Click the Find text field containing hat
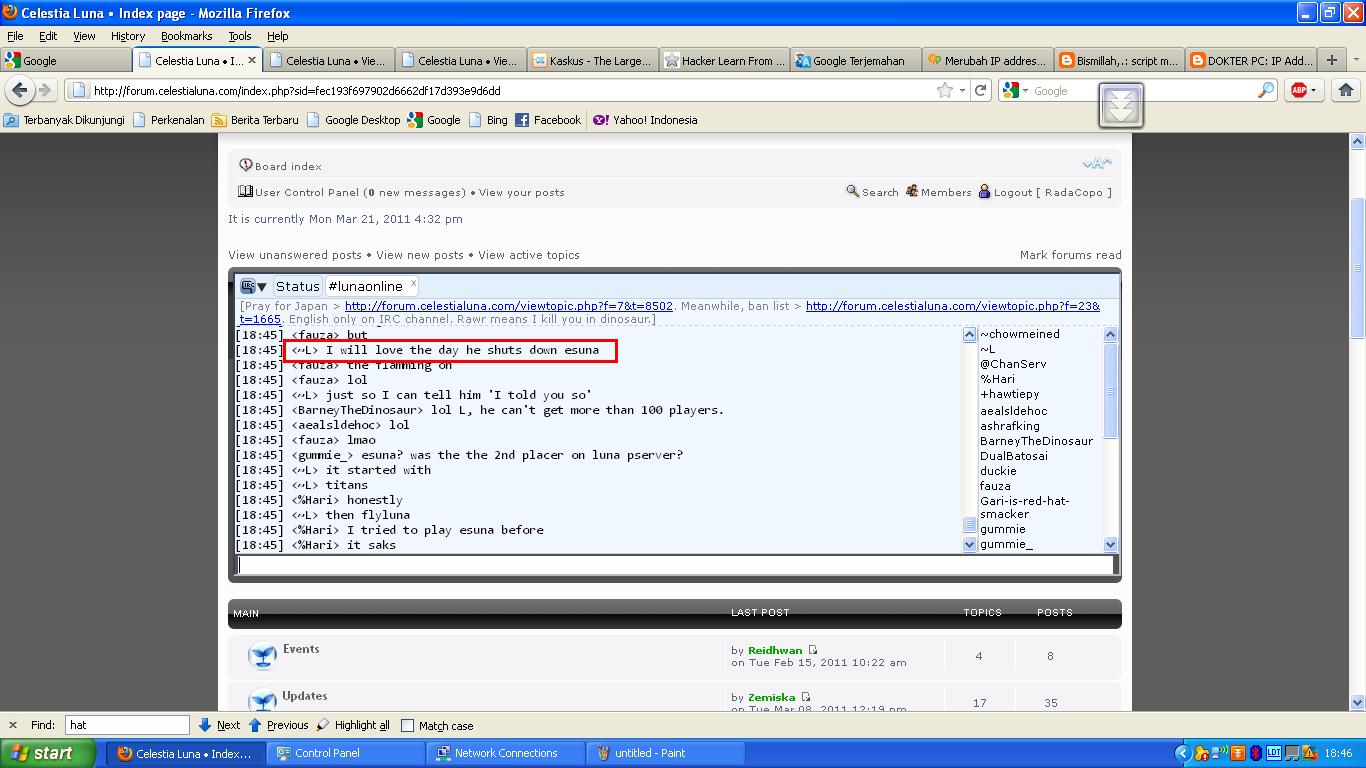Viewport: 1366px width, 768px height. pos(127,725)
